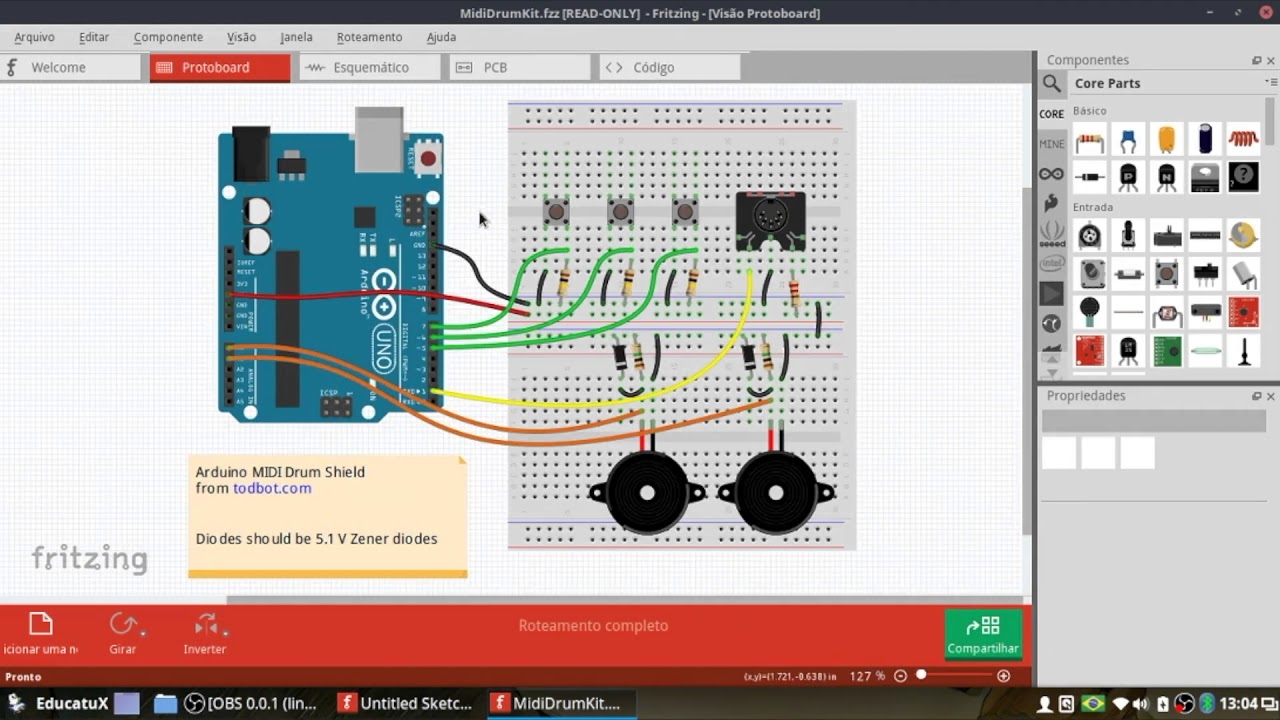Open the Visão menu
Screen dimensions: 1280x720
pyautogui.click(x=241, y=37)
